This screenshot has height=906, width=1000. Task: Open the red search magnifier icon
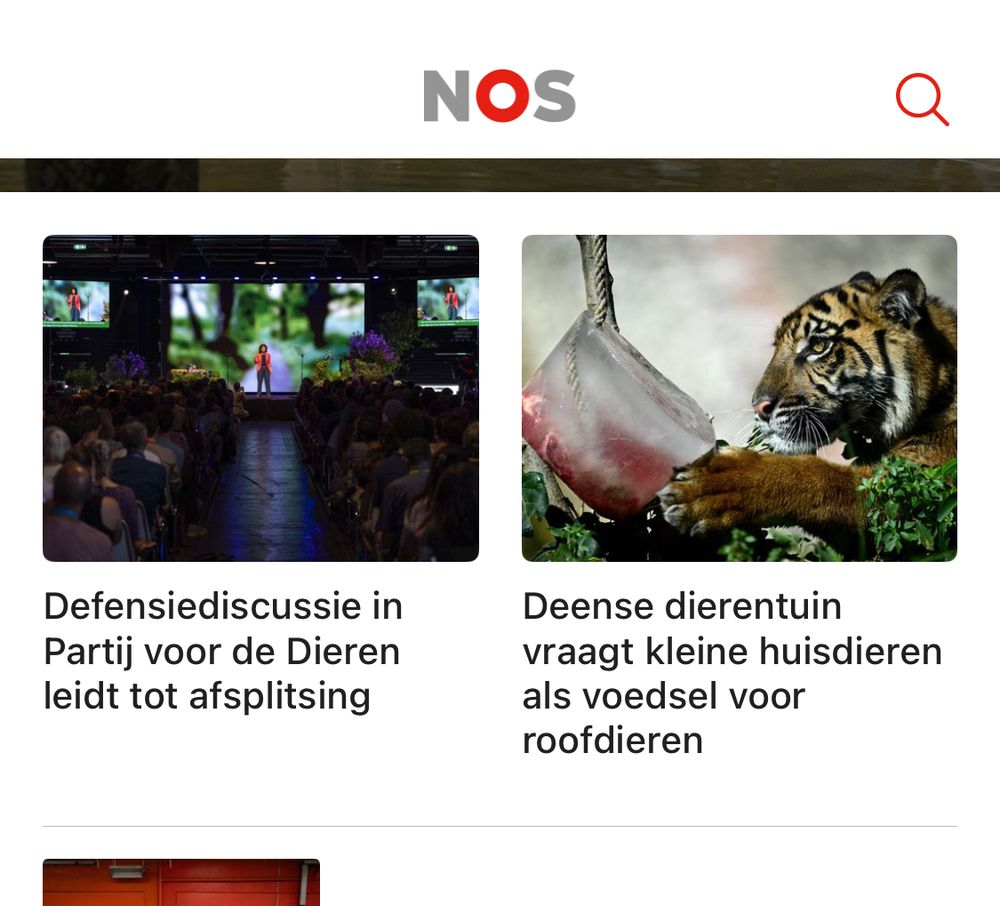click(x=922, y=100)
